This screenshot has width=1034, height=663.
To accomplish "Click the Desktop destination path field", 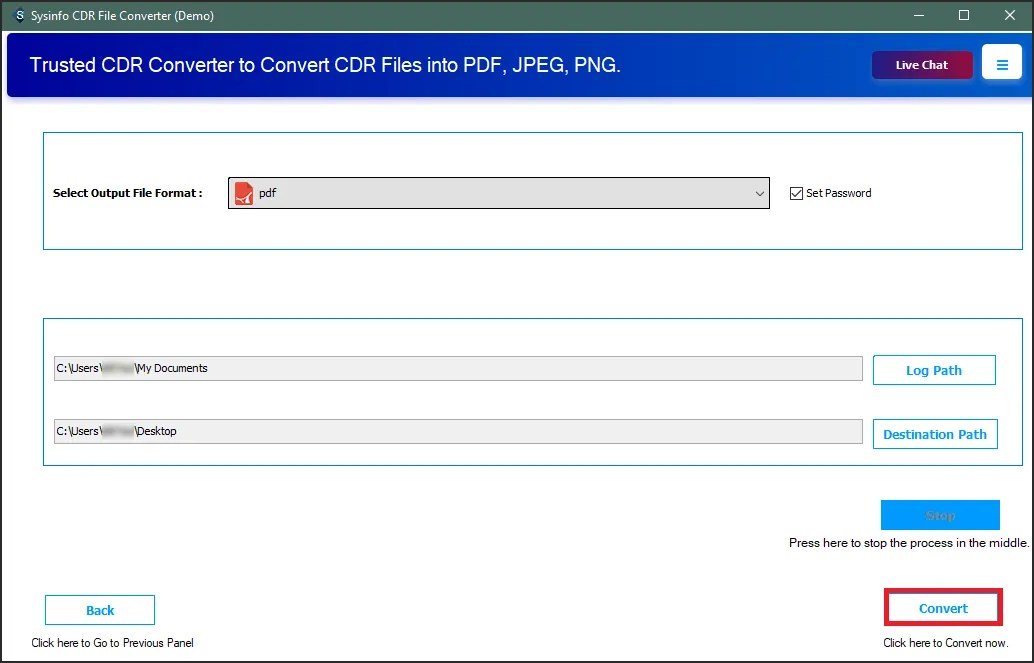I will tap(457, 431).
